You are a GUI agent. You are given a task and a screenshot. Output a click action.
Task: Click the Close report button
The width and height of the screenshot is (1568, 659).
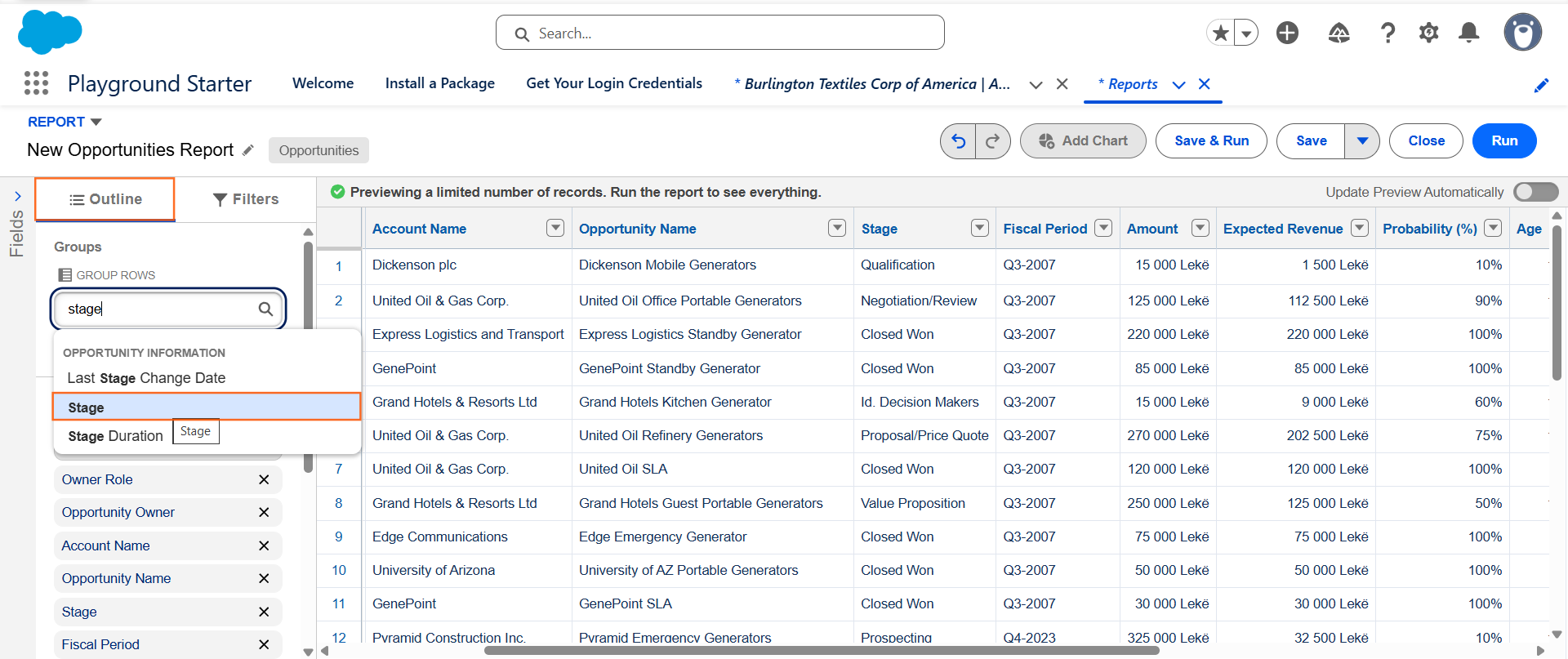click(x=1427, y=141)
